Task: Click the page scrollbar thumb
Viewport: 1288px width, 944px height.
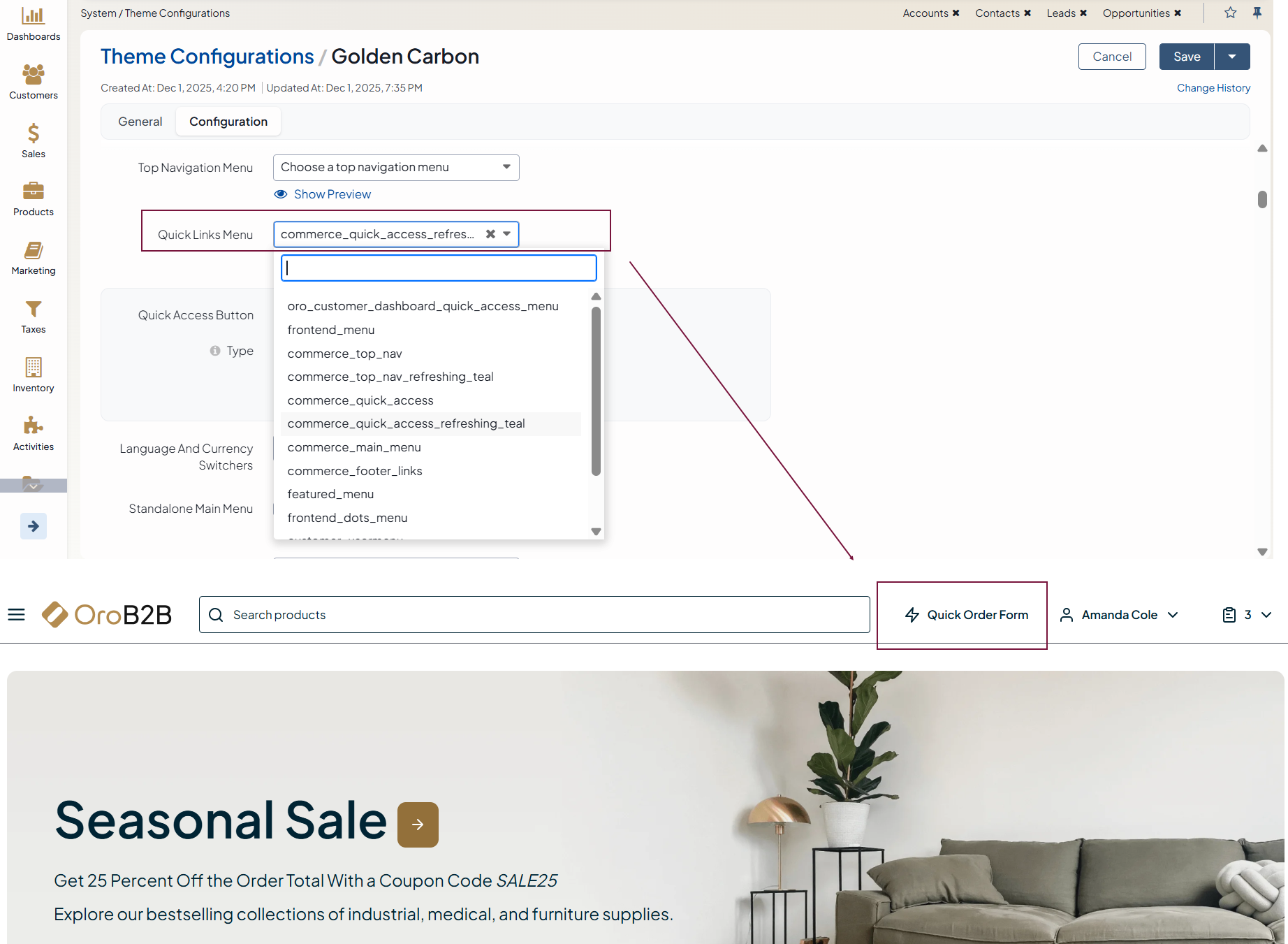Action: coord(1262,199)
